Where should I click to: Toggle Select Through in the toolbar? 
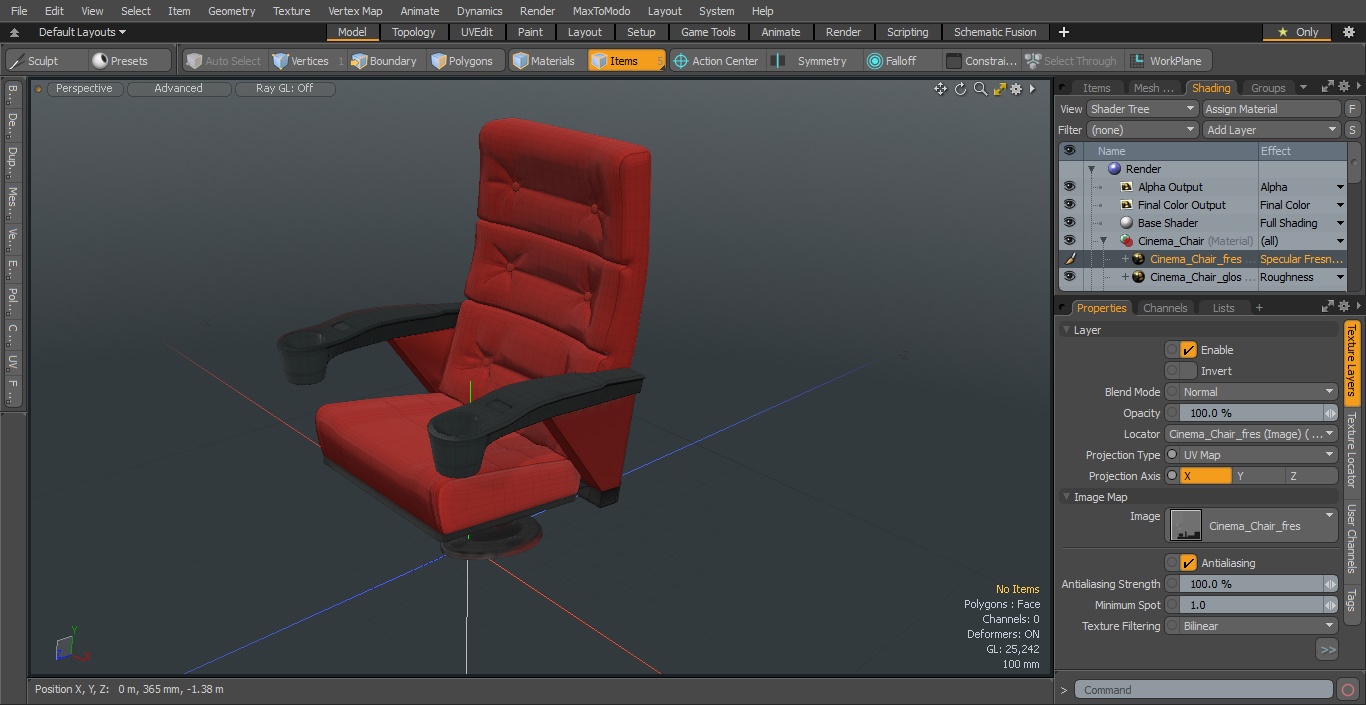(x=1071, y=61)
